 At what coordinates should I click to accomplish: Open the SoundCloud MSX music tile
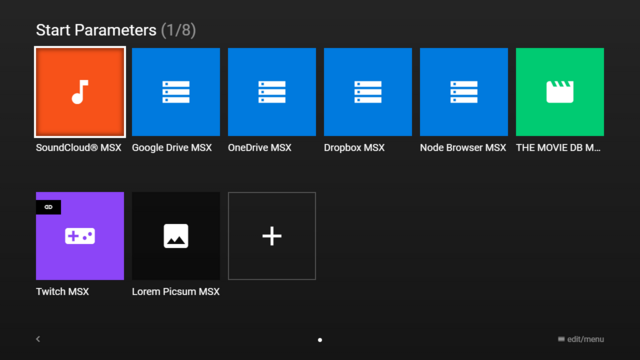pyautogui.click(x=80, y=92)
